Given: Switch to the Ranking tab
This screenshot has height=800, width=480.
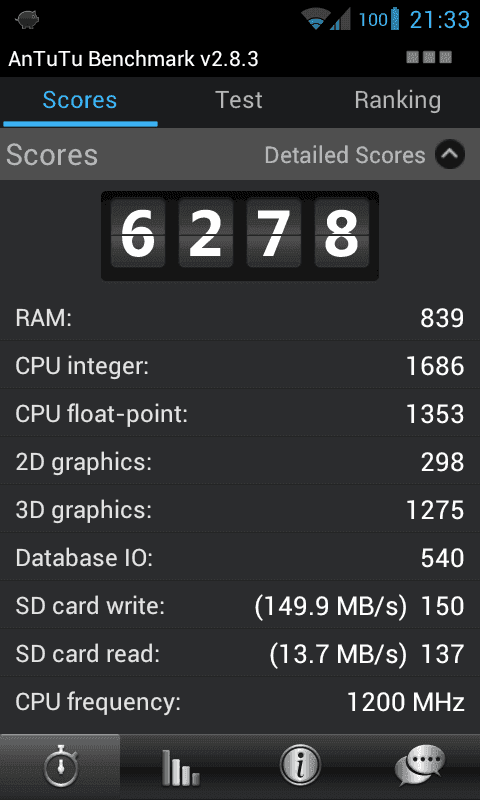Looking at the screenshot, I should (x=397, y=100).
